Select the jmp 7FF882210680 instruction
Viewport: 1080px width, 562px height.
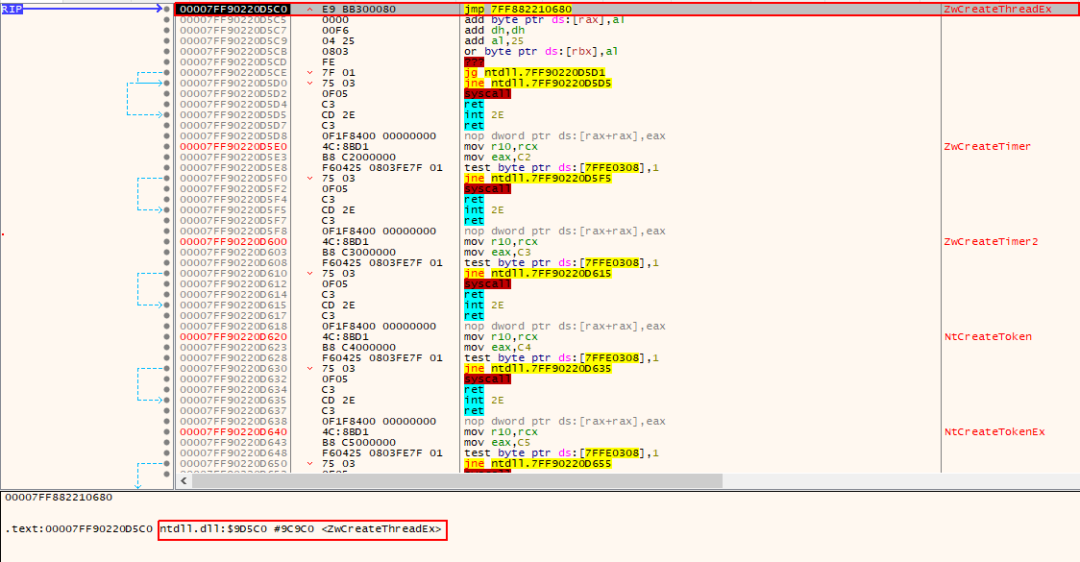point(518,9)
